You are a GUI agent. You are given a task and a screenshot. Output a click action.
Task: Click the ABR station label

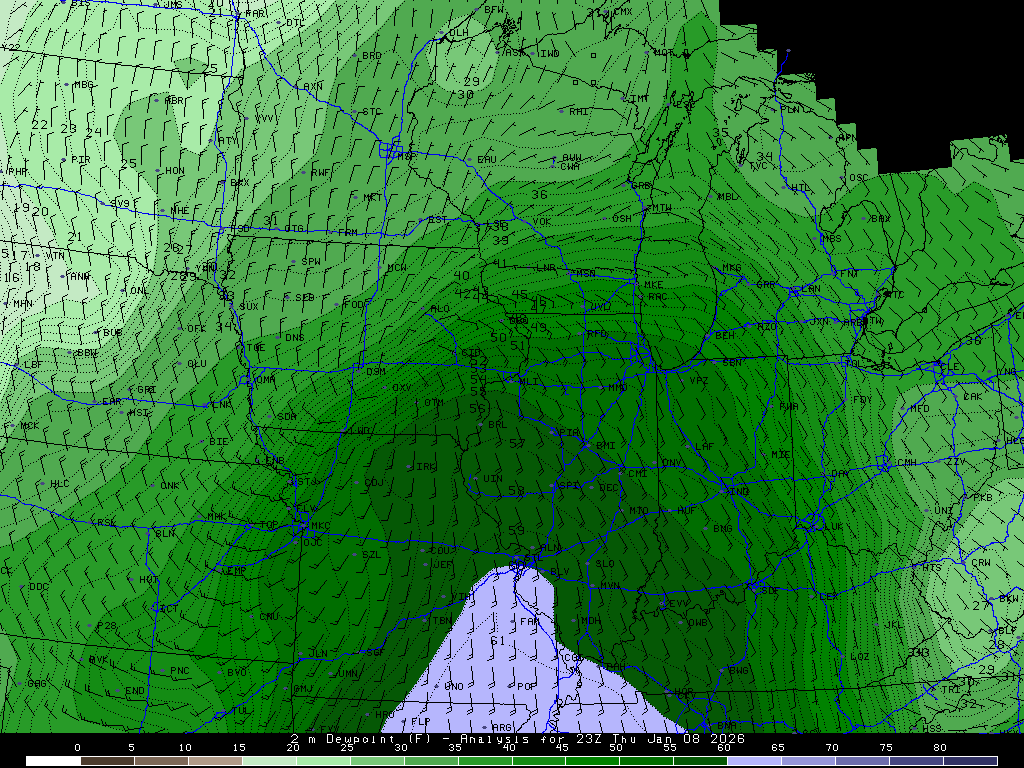[174, 100]
